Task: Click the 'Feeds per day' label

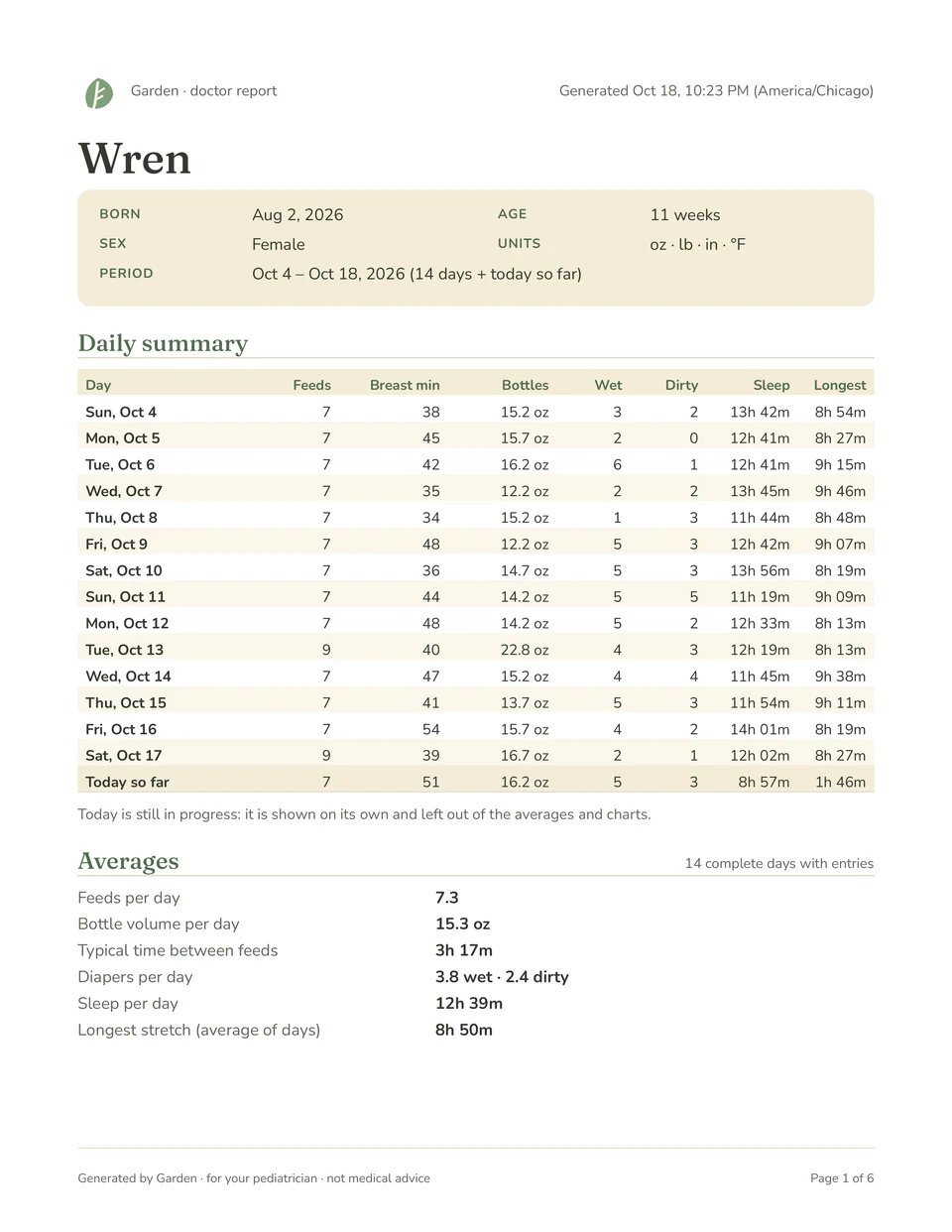Action: click(129, 898)
